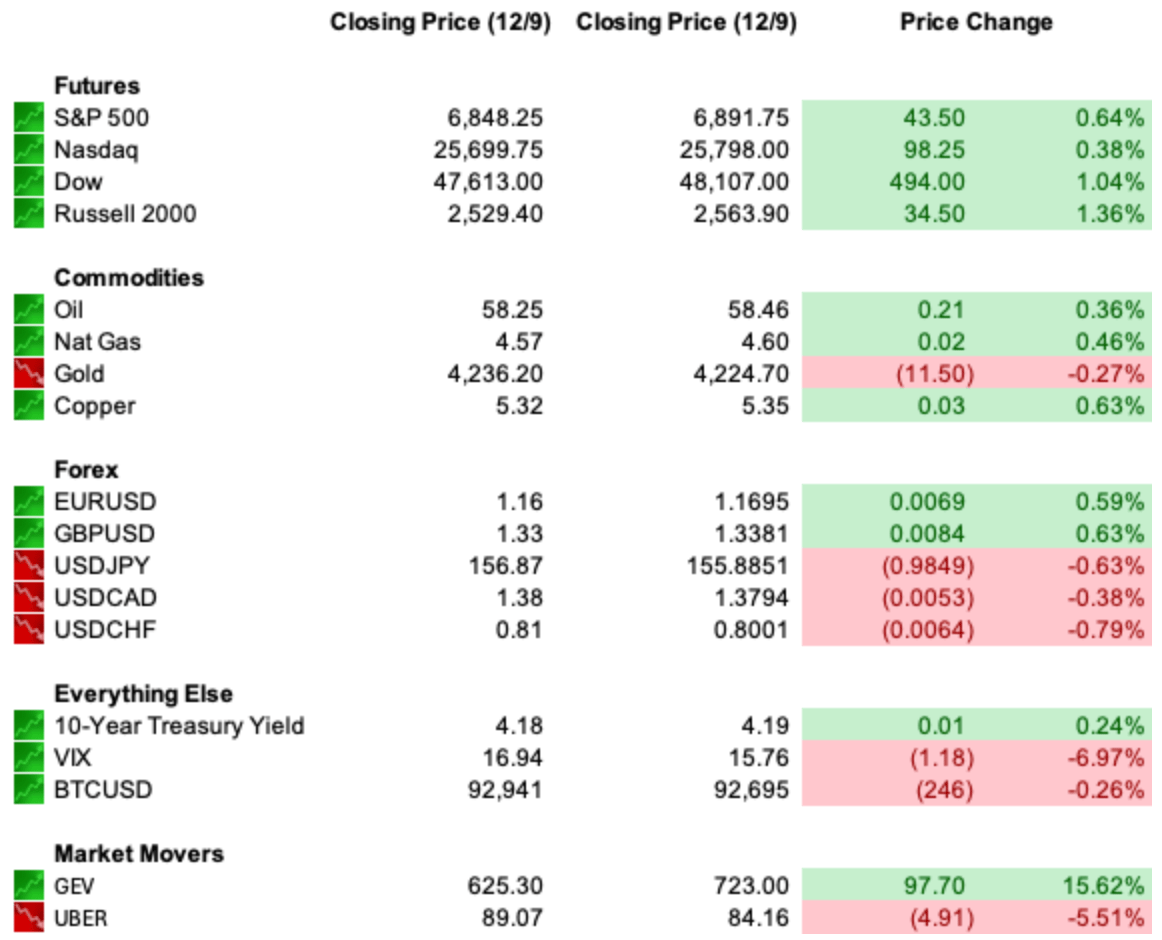
Task: Click the Commodities section heading
Action: point(129,277)
